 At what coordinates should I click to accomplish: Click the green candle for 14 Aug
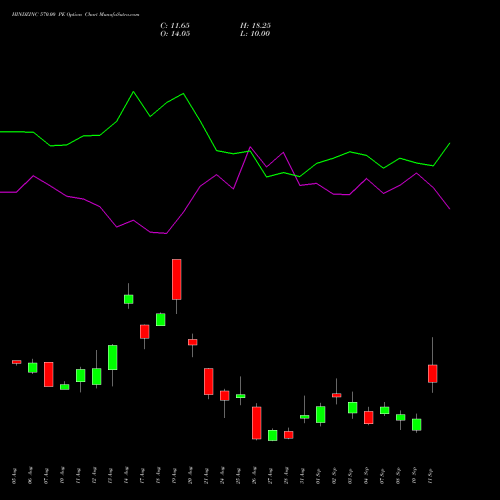point(129,299)
